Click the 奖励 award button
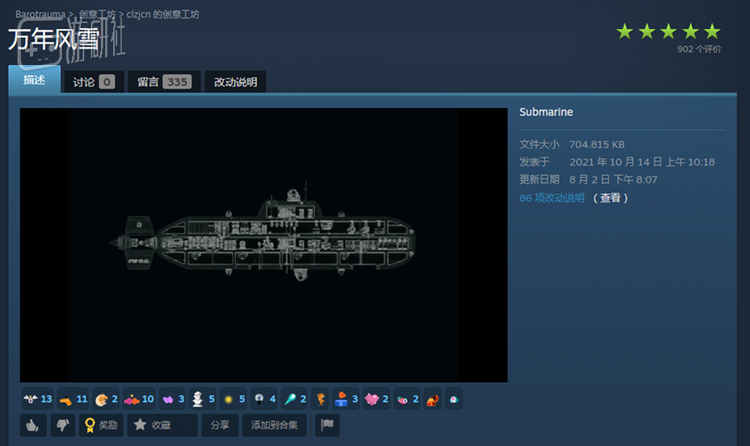750x446 pixels. pyautogui.click(x=101, y=425)
